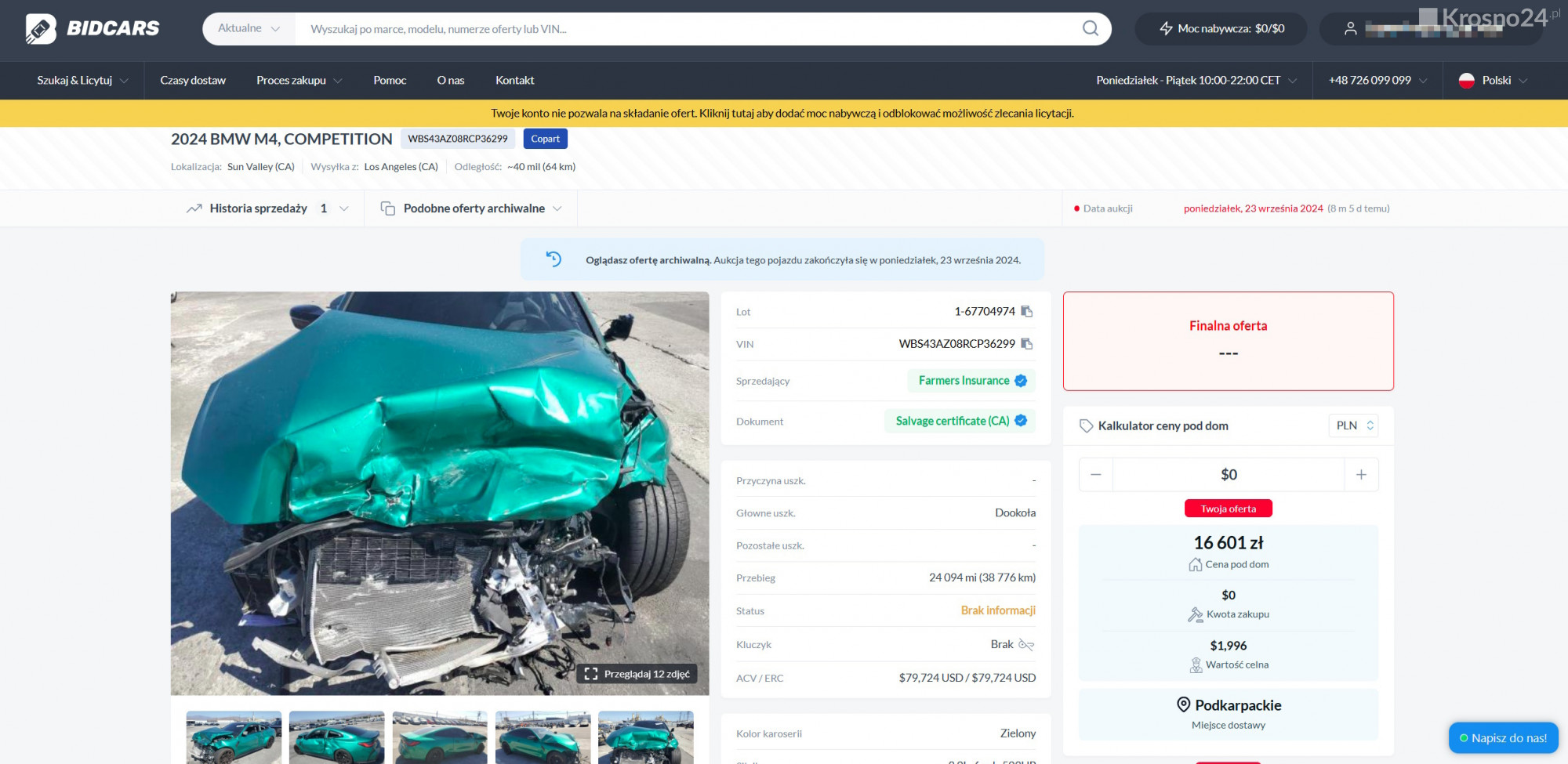Click the Polish flag icon
This screenshot has height=764, width=1568.
click(x=1466, y=81)
